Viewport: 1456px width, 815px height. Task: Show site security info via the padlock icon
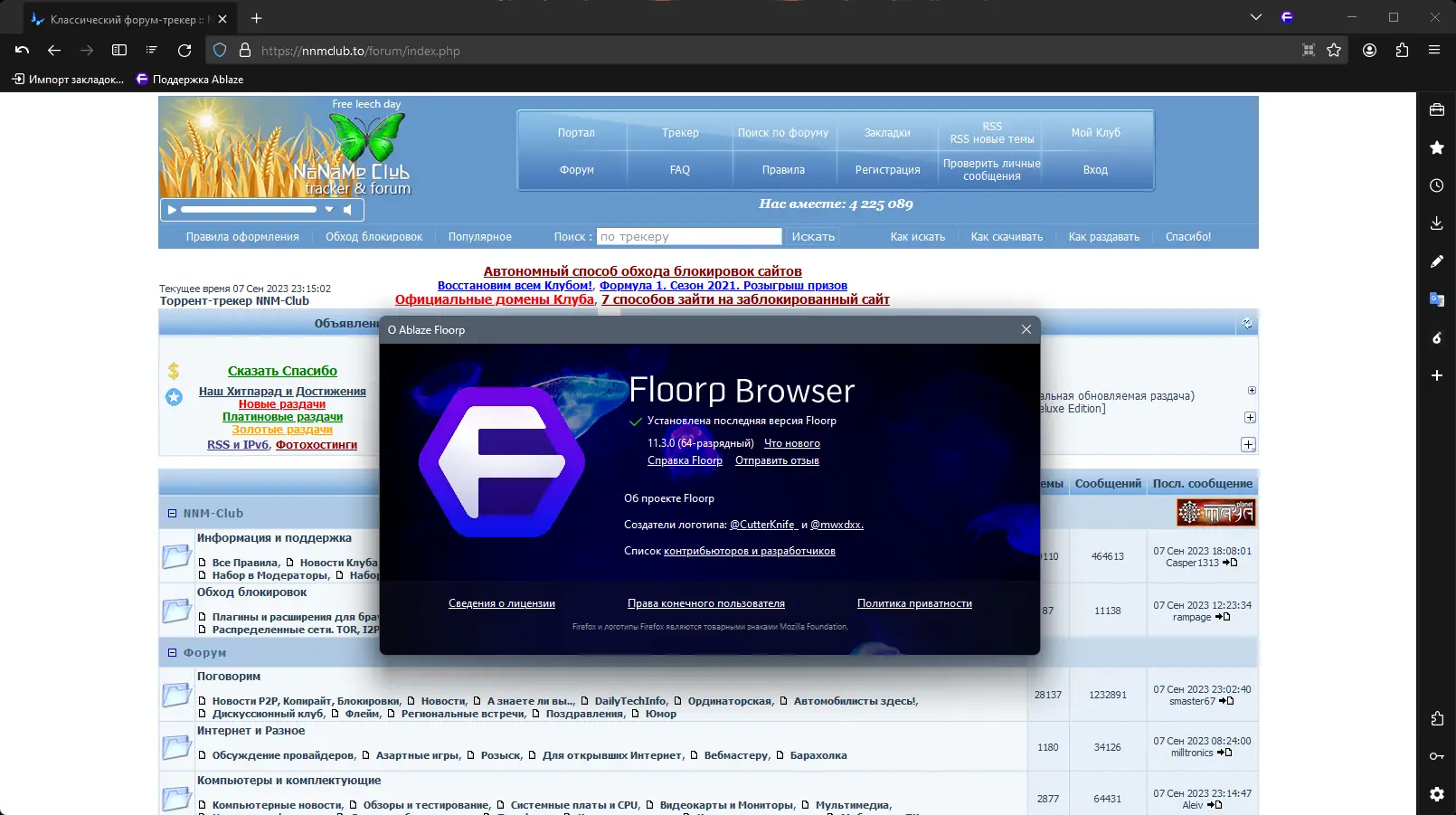(x=244, y=51)
